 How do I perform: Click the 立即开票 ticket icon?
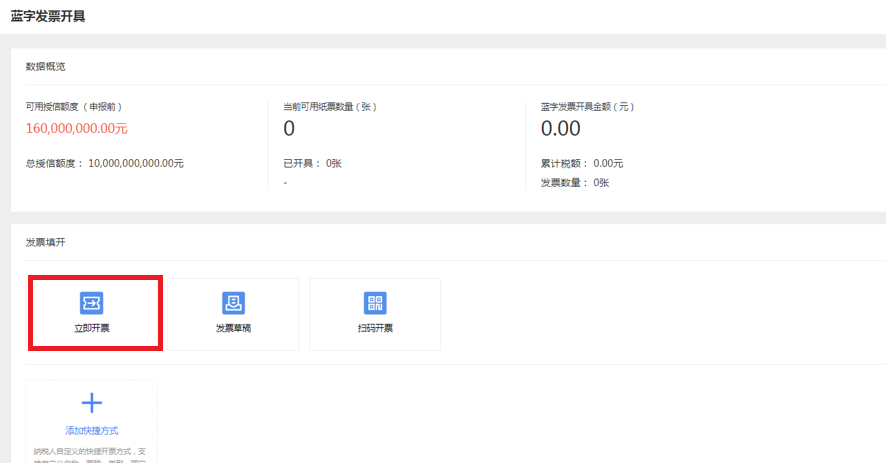92,303
